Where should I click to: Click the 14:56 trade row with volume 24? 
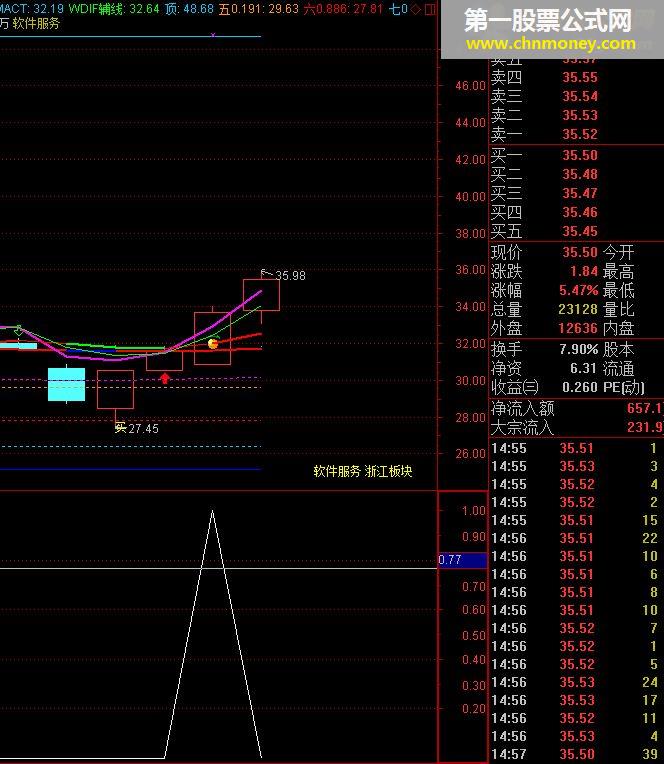click(x=576, y=682)
